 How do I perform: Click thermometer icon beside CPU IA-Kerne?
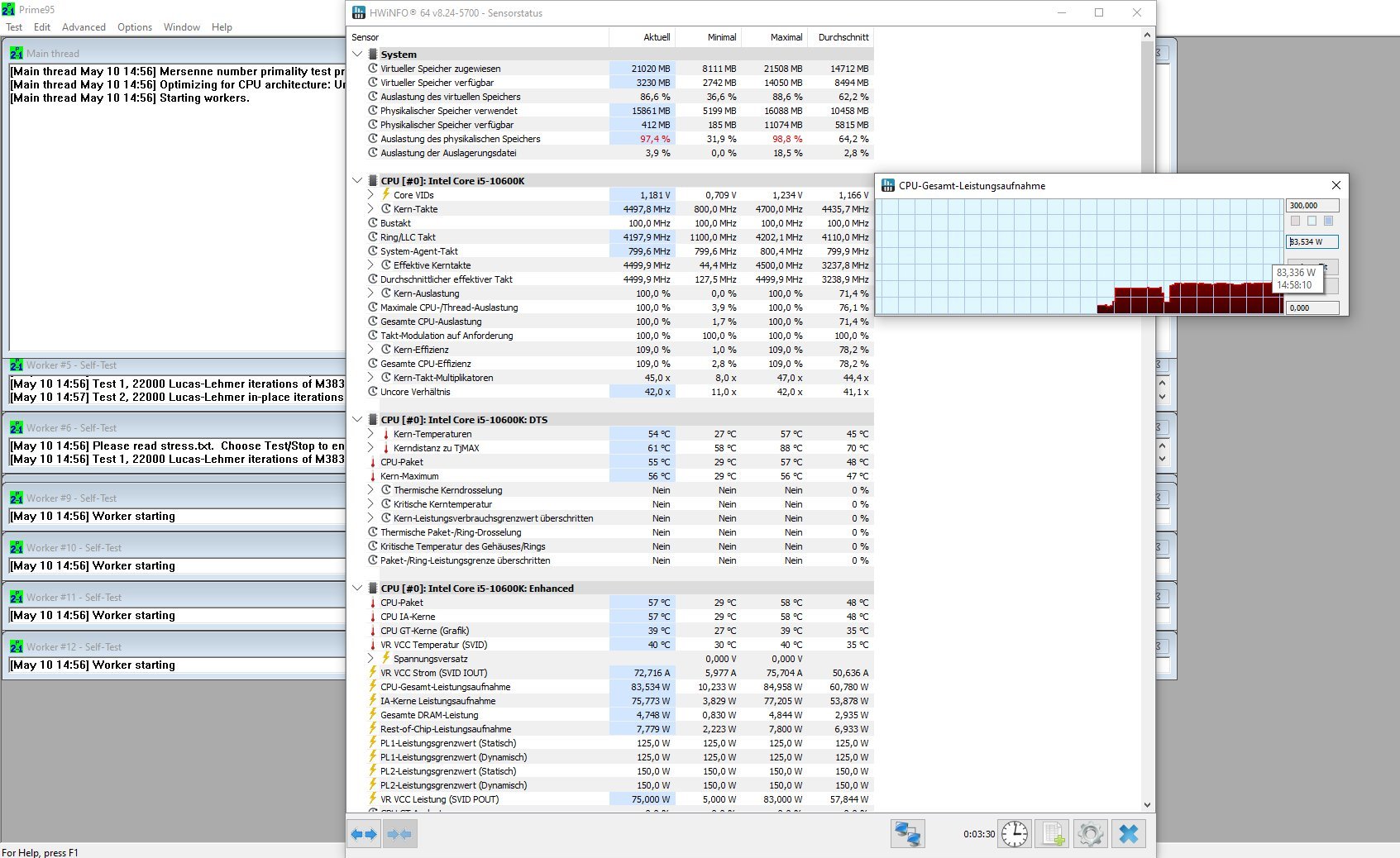373,617
